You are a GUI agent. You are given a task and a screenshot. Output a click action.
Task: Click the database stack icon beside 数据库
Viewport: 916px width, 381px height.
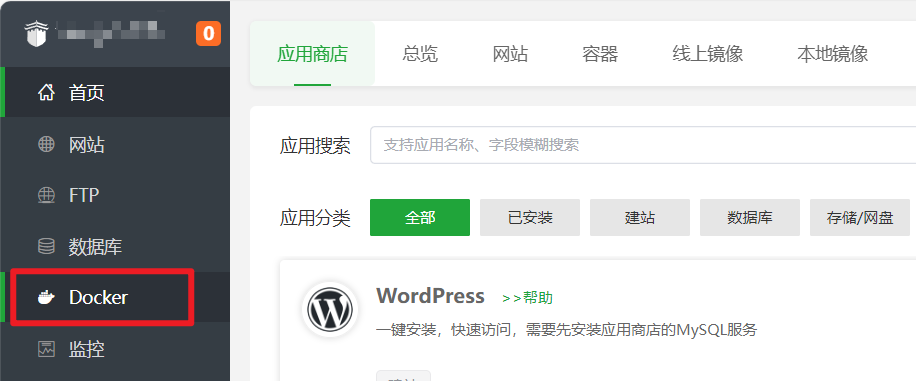point(46,247)
